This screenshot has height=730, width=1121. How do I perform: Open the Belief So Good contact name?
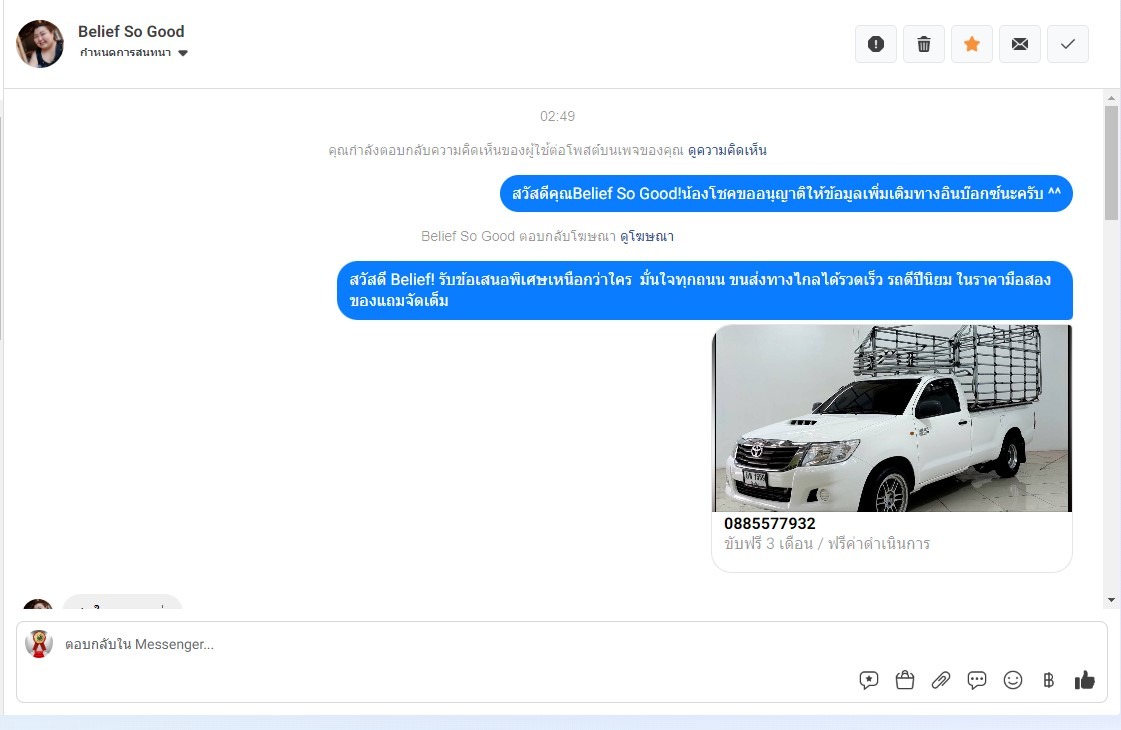click(x=131, y=31)
